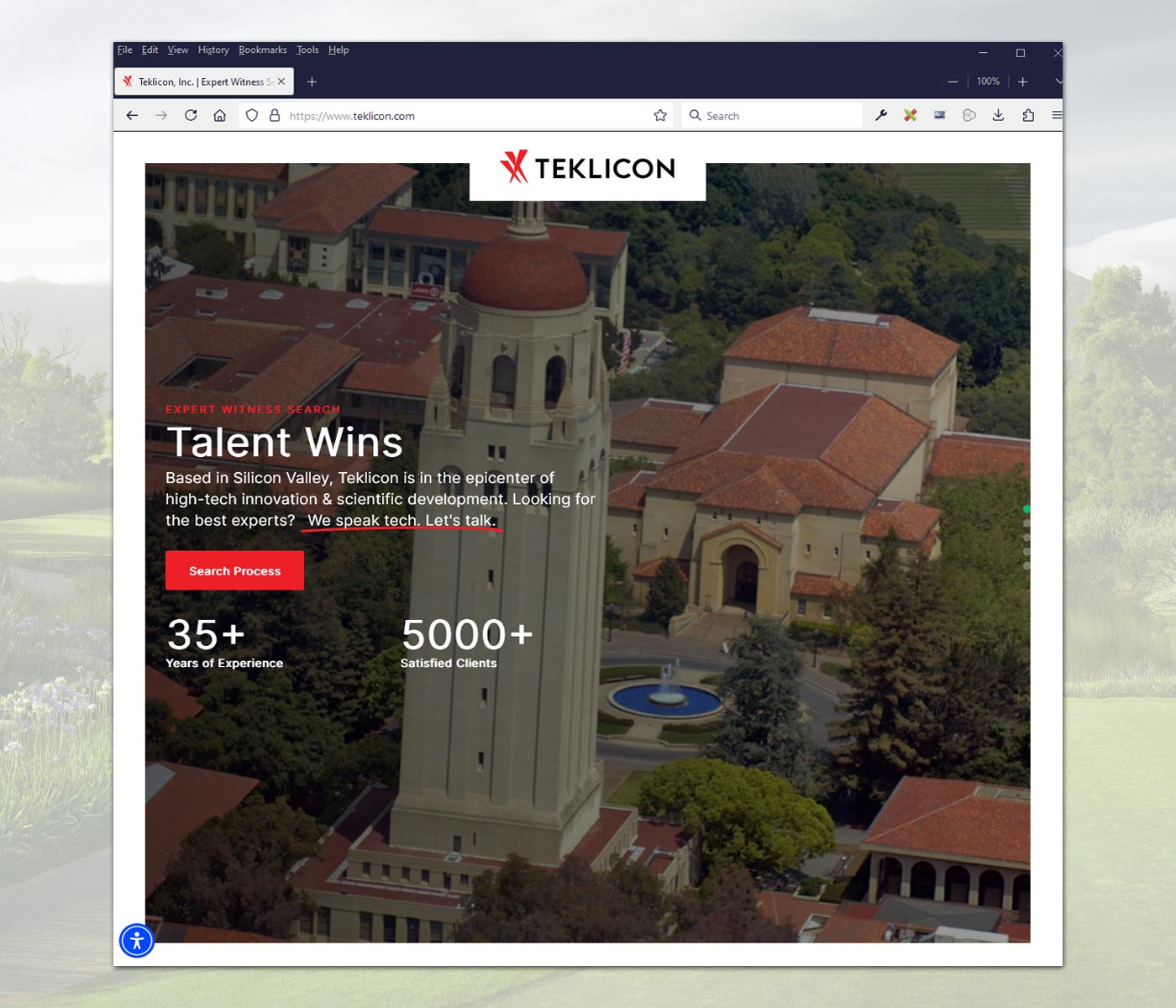Zoom out with the minus button
Image resolution: width=1176 pixels, height=1008 pixels.
(x=953, y=81)
